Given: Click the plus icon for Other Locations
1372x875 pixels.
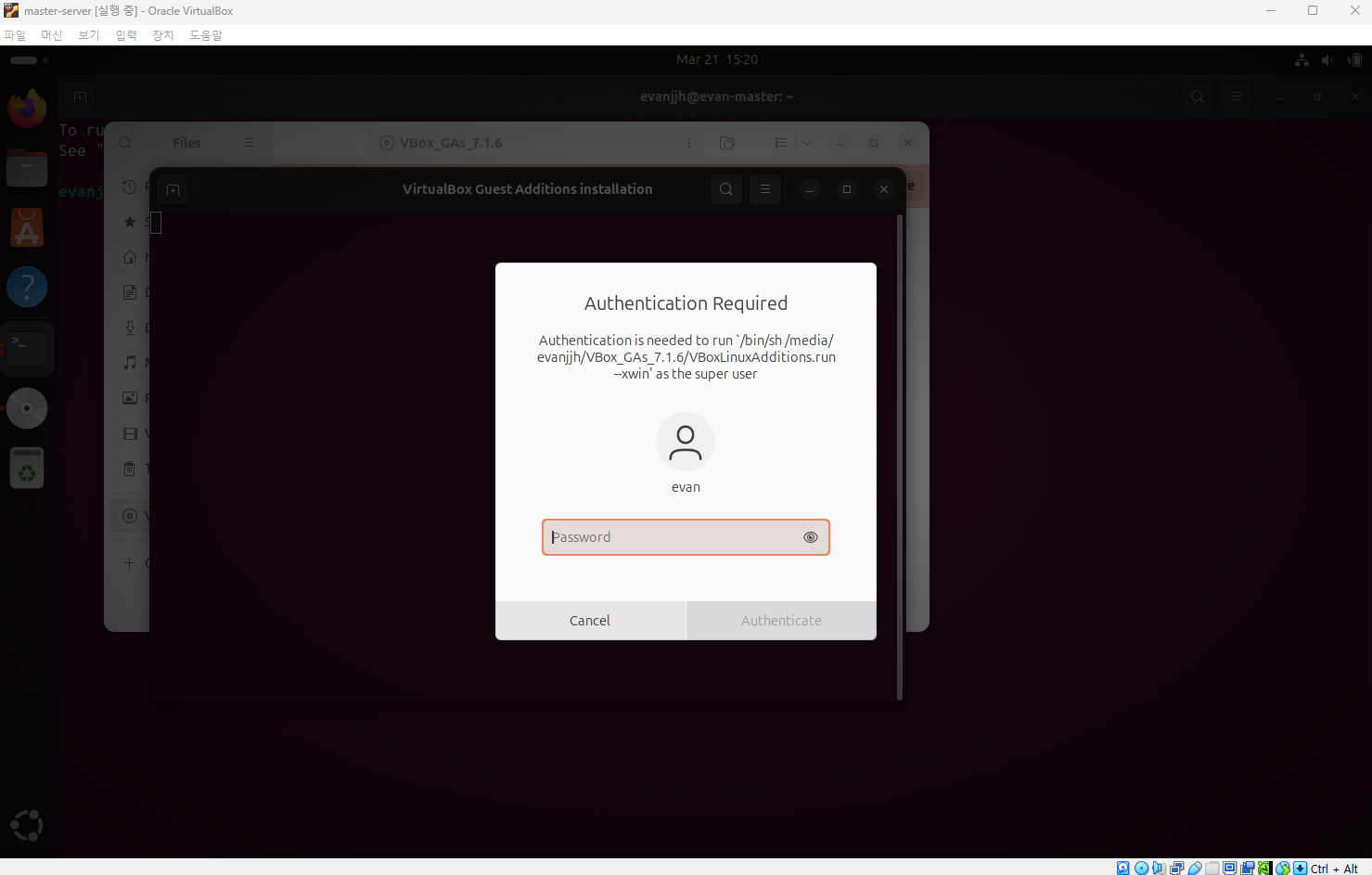Looking at the screenshot, I should coord(130,562).
